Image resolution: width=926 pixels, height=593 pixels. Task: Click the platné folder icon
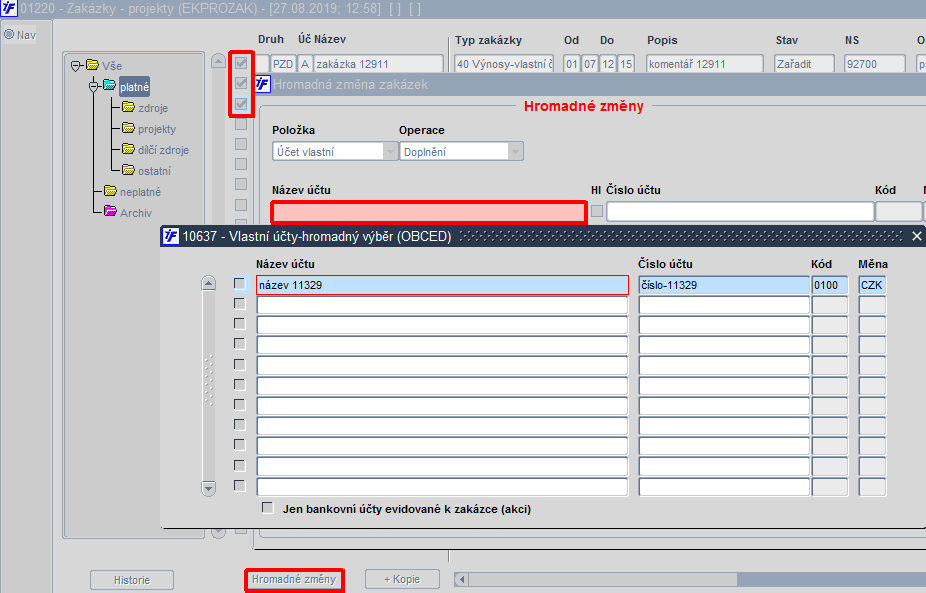[110, 85]
